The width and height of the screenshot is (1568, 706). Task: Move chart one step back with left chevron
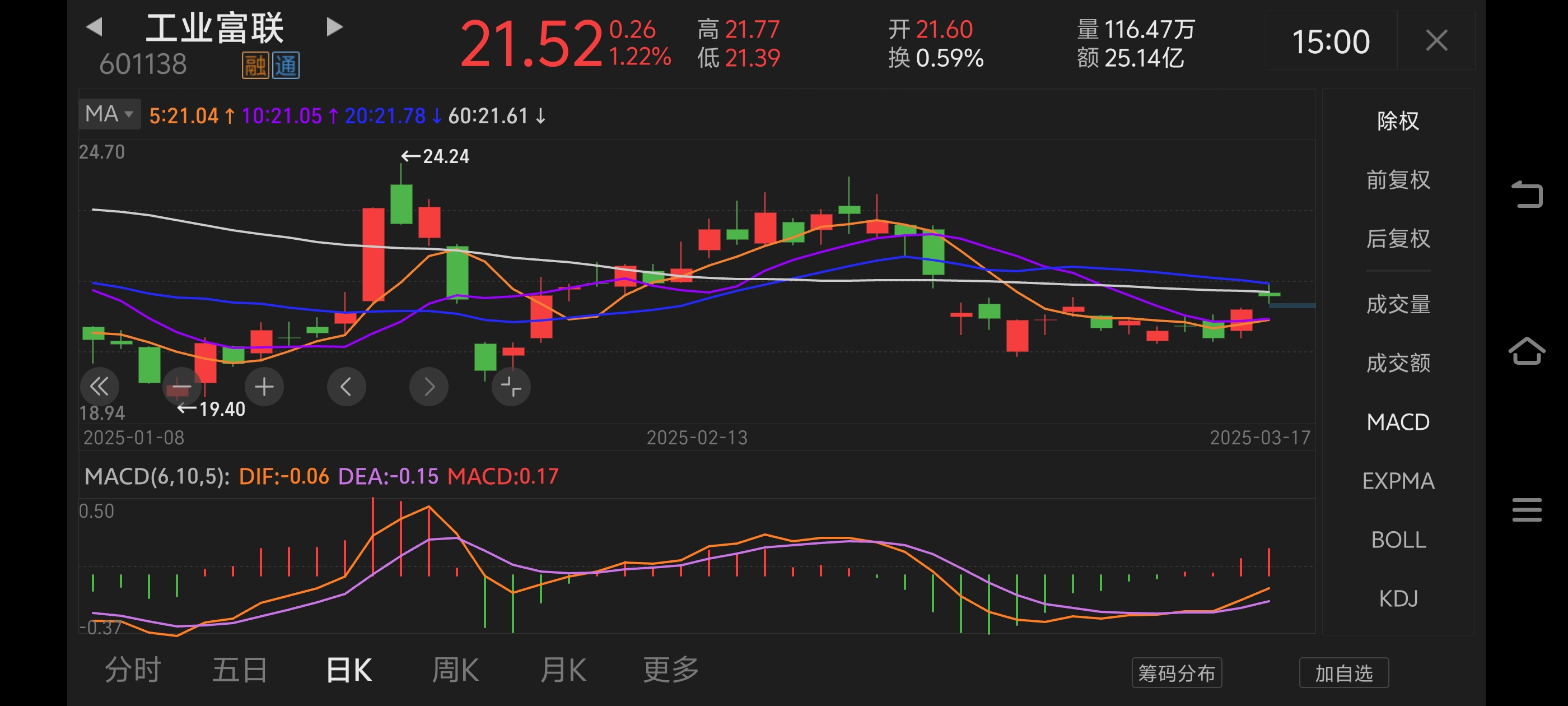click(x=346, y=386)
